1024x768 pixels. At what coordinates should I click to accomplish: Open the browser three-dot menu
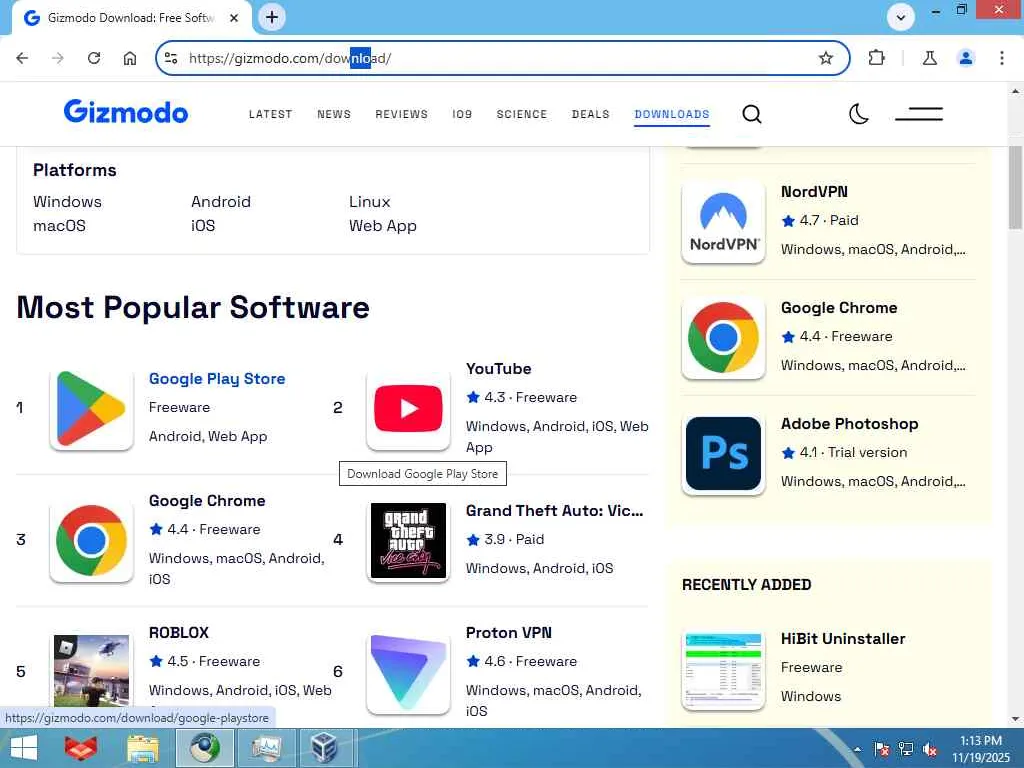1002,58
